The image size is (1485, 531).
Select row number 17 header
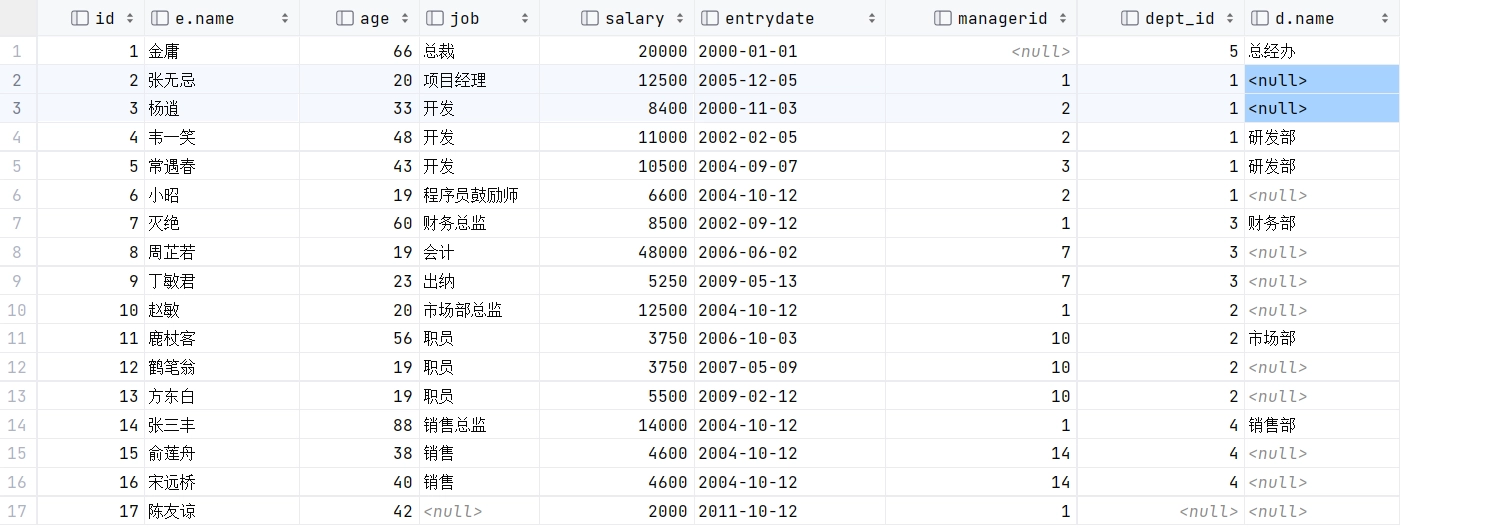click(x=17, y=511)
